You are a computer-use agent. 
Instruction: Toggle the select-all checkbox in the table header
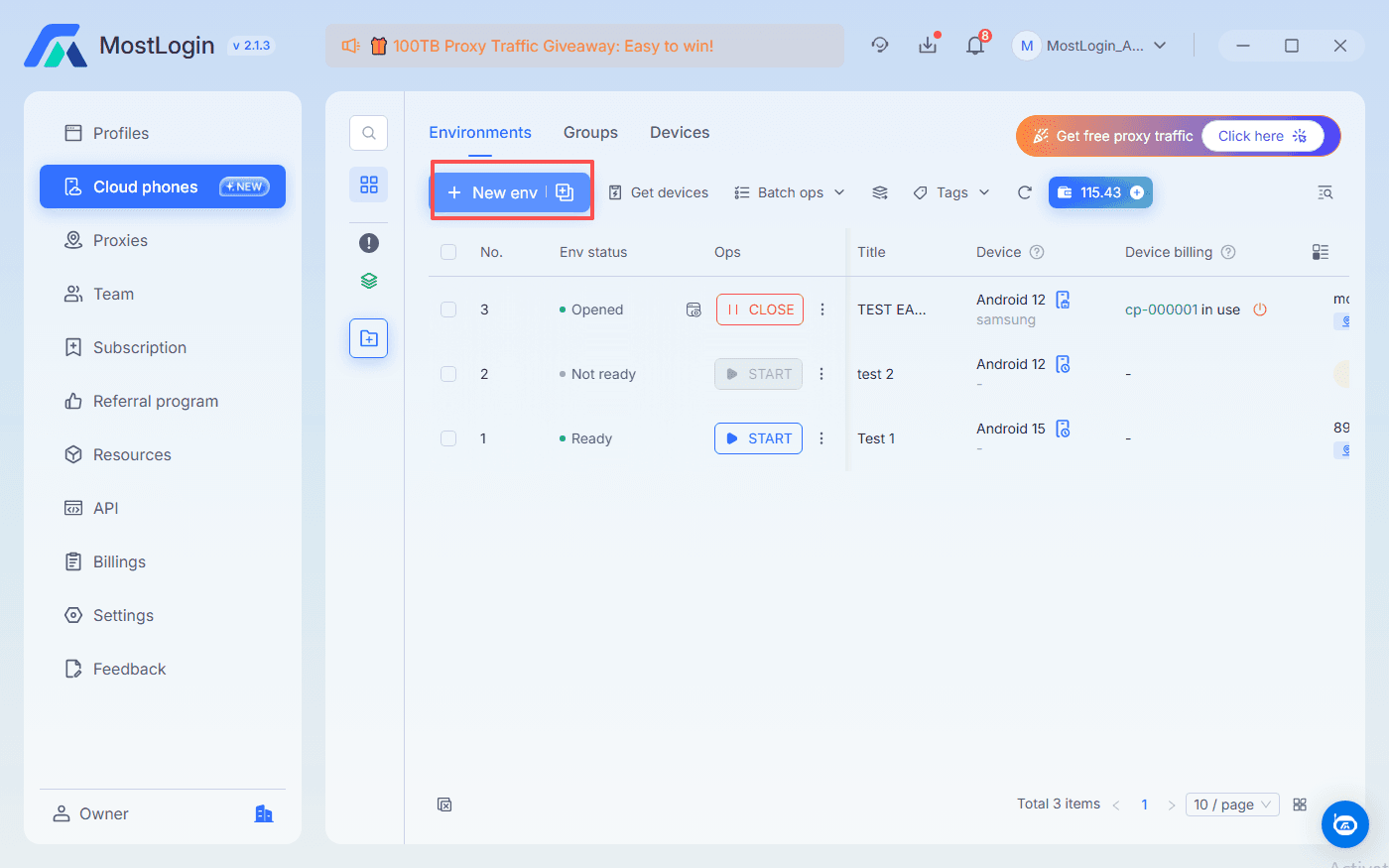point(448,252)
